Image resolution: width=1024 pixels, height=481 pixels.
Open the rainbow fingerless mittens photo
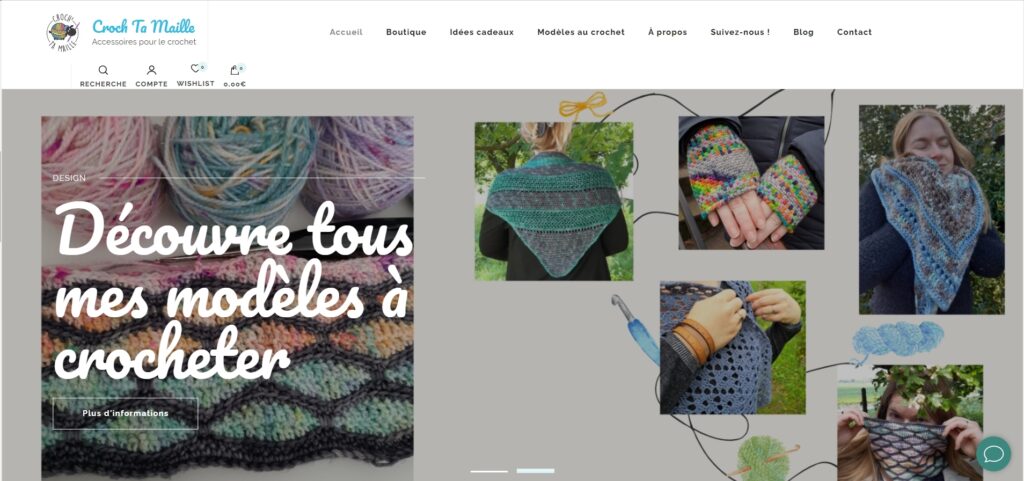pyautogui.click(x=751, y=183)
